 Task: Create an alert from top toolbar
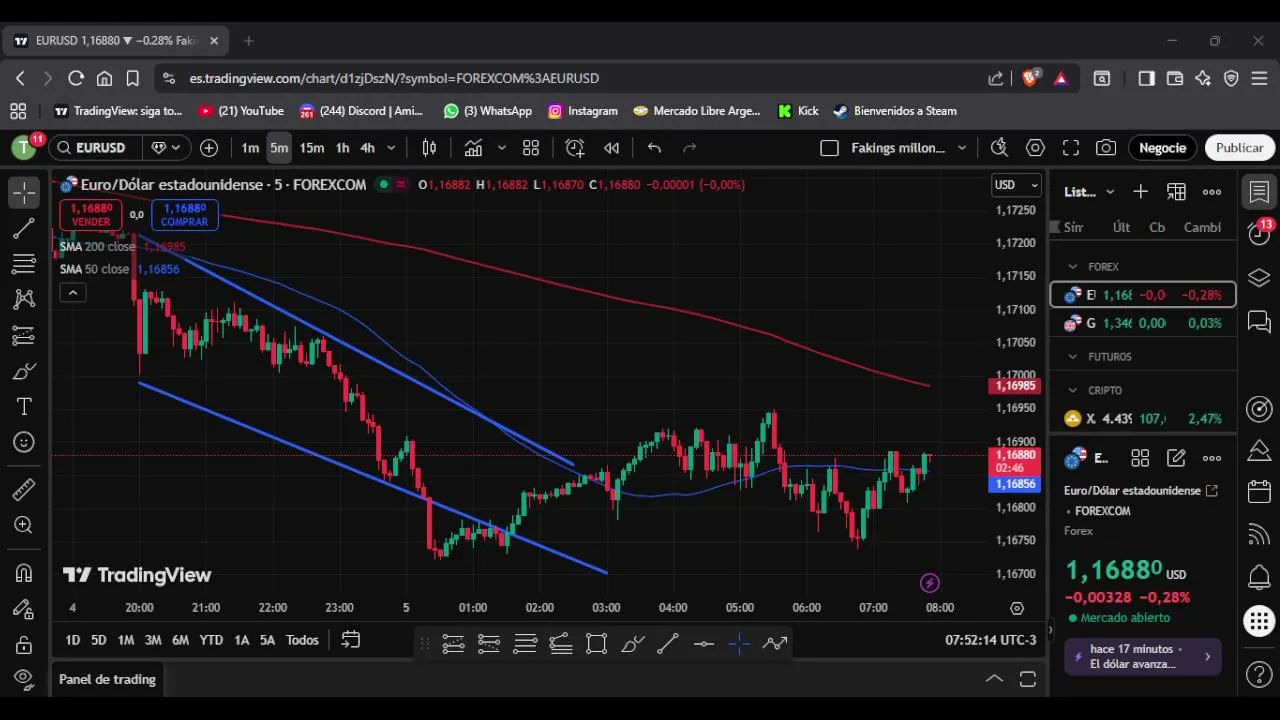pos(575,148)
